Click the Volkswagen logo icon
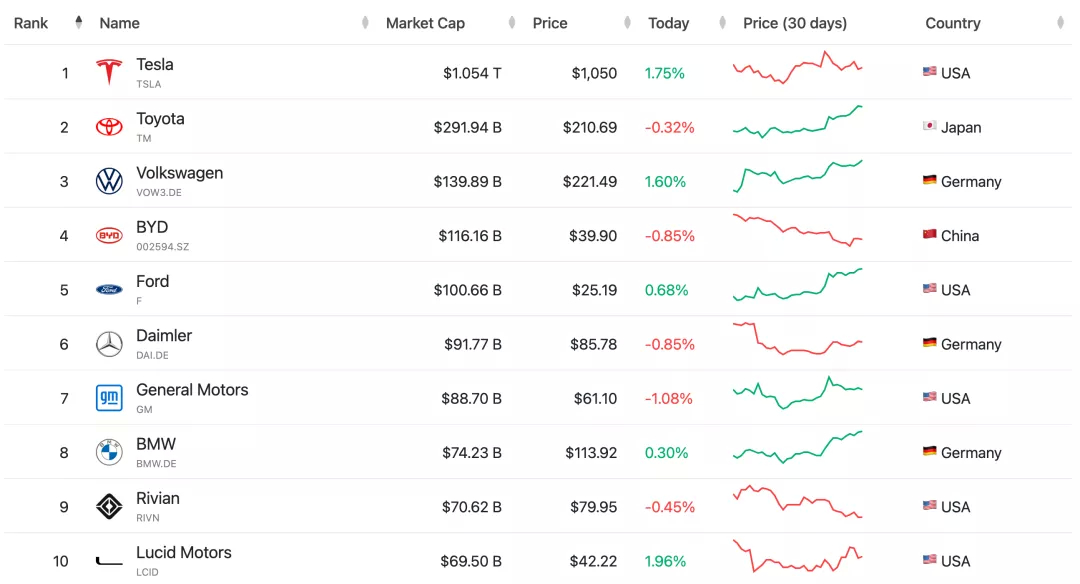This screenshot has height=584, width=1080. pos(109,181)
